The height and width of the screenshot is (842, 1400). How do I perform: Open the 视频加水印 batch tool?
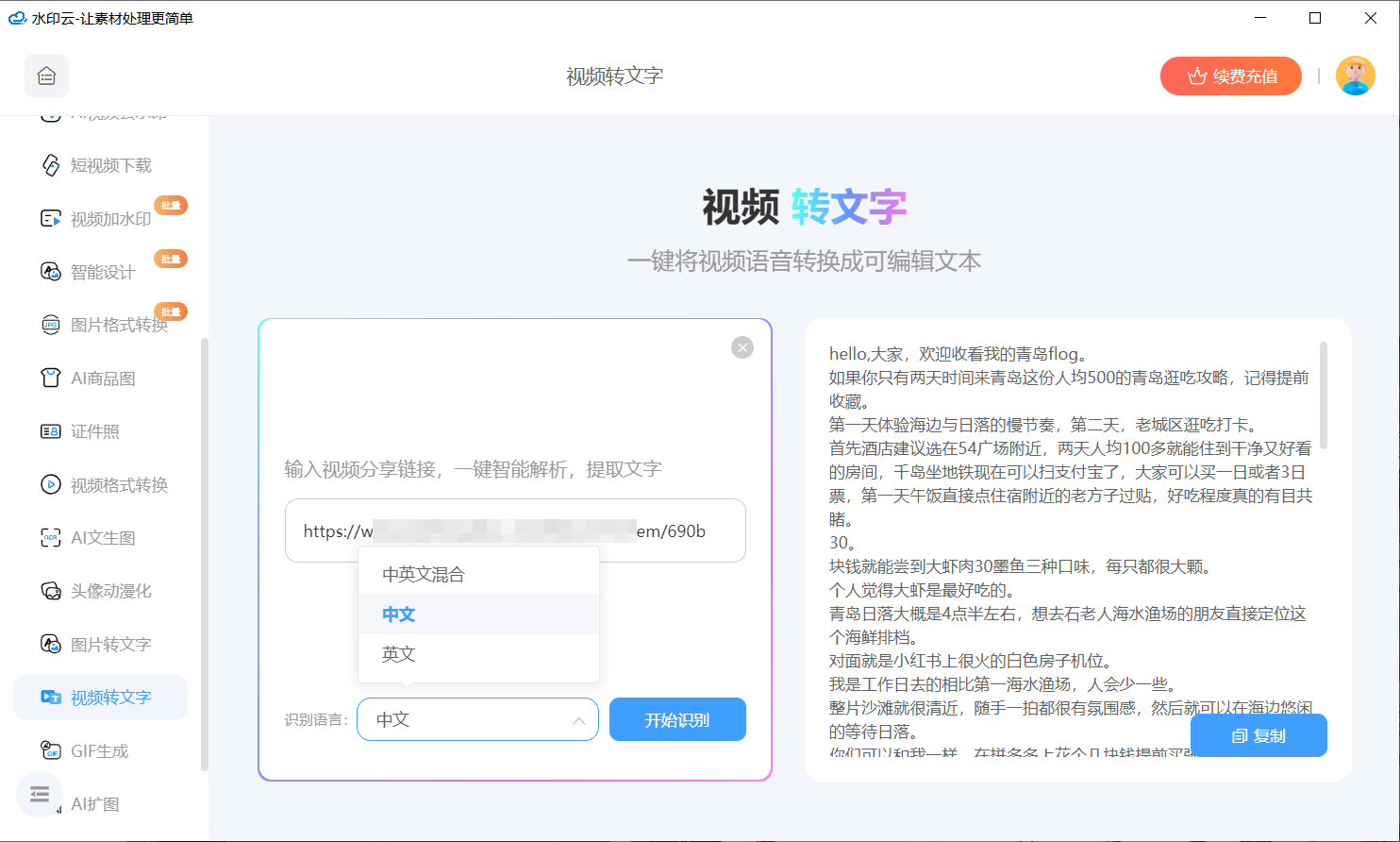pyautogui.click(x=98, y=217)
